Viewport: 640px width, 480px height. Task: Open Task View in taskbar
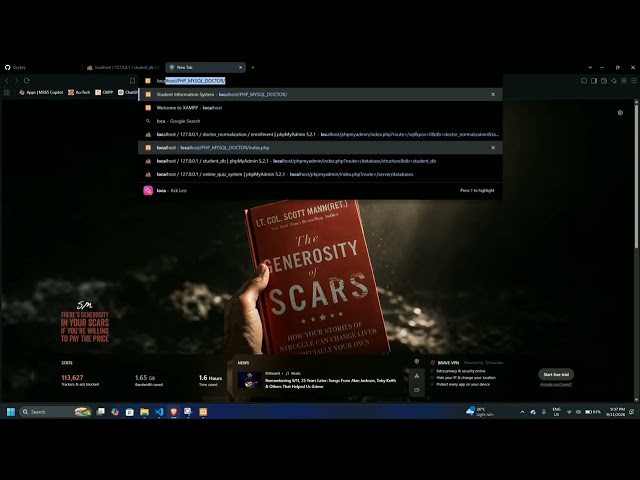(100, 412)
